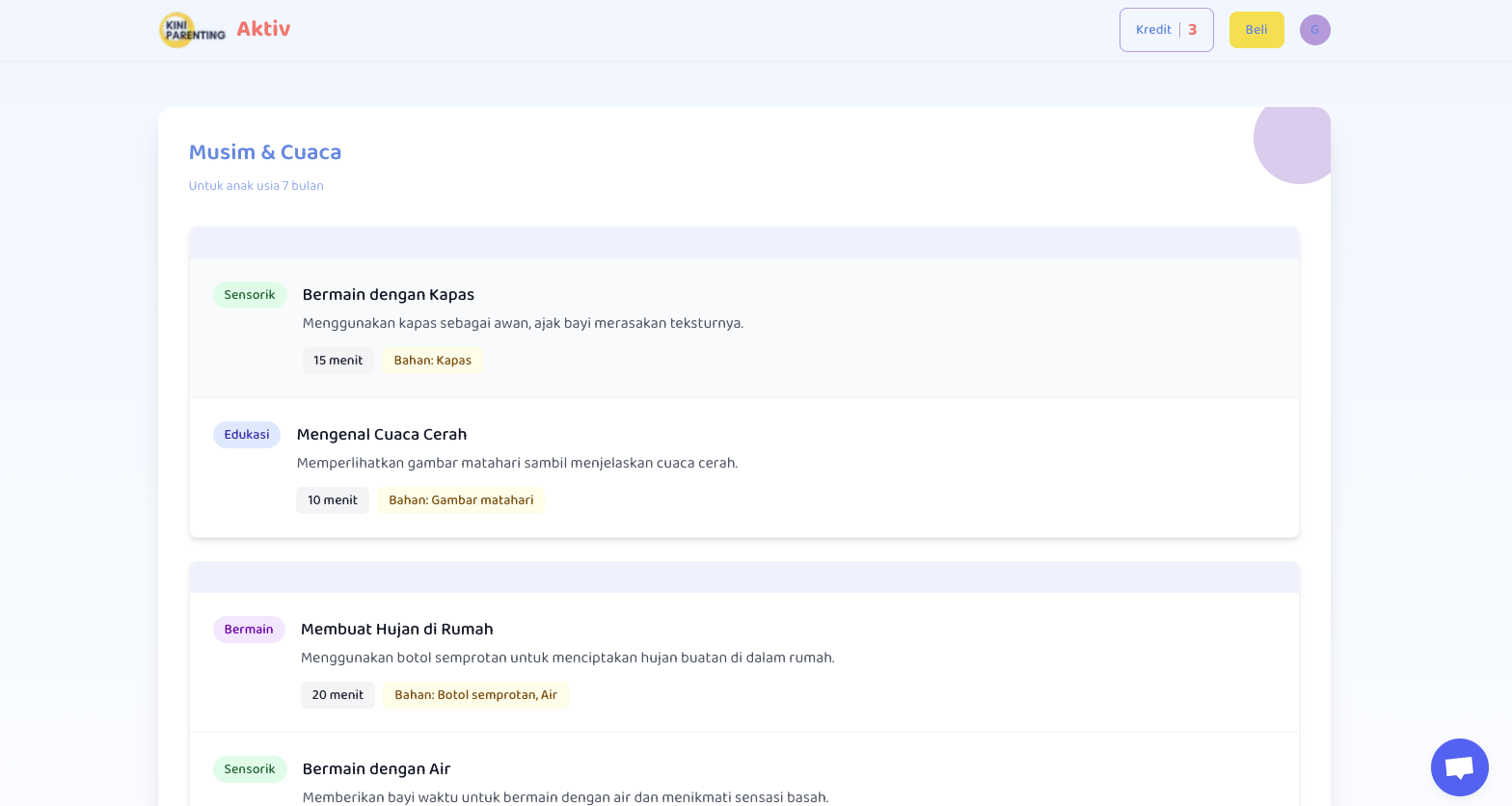
Task: Click the Musim & Cuaca heading
Action: click(x=265, y=152)
